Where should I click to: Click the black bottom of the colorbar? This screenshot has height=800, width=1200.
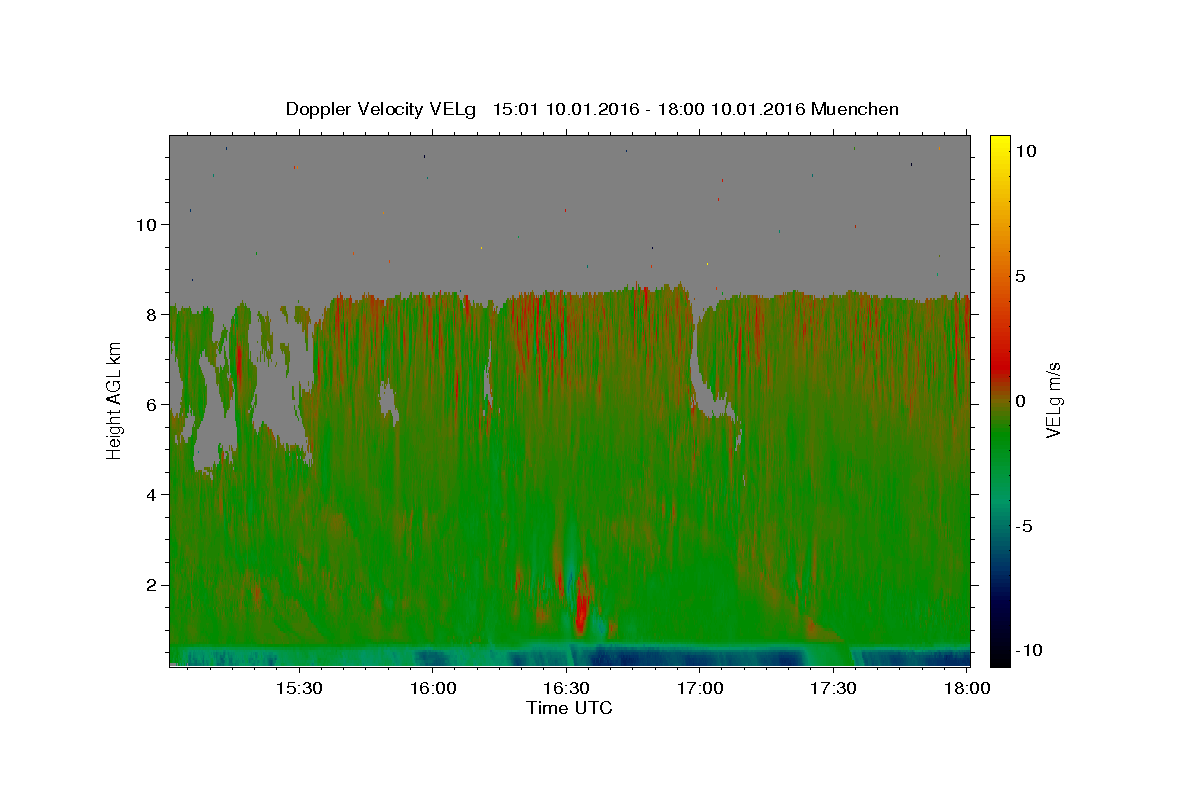1000,659
